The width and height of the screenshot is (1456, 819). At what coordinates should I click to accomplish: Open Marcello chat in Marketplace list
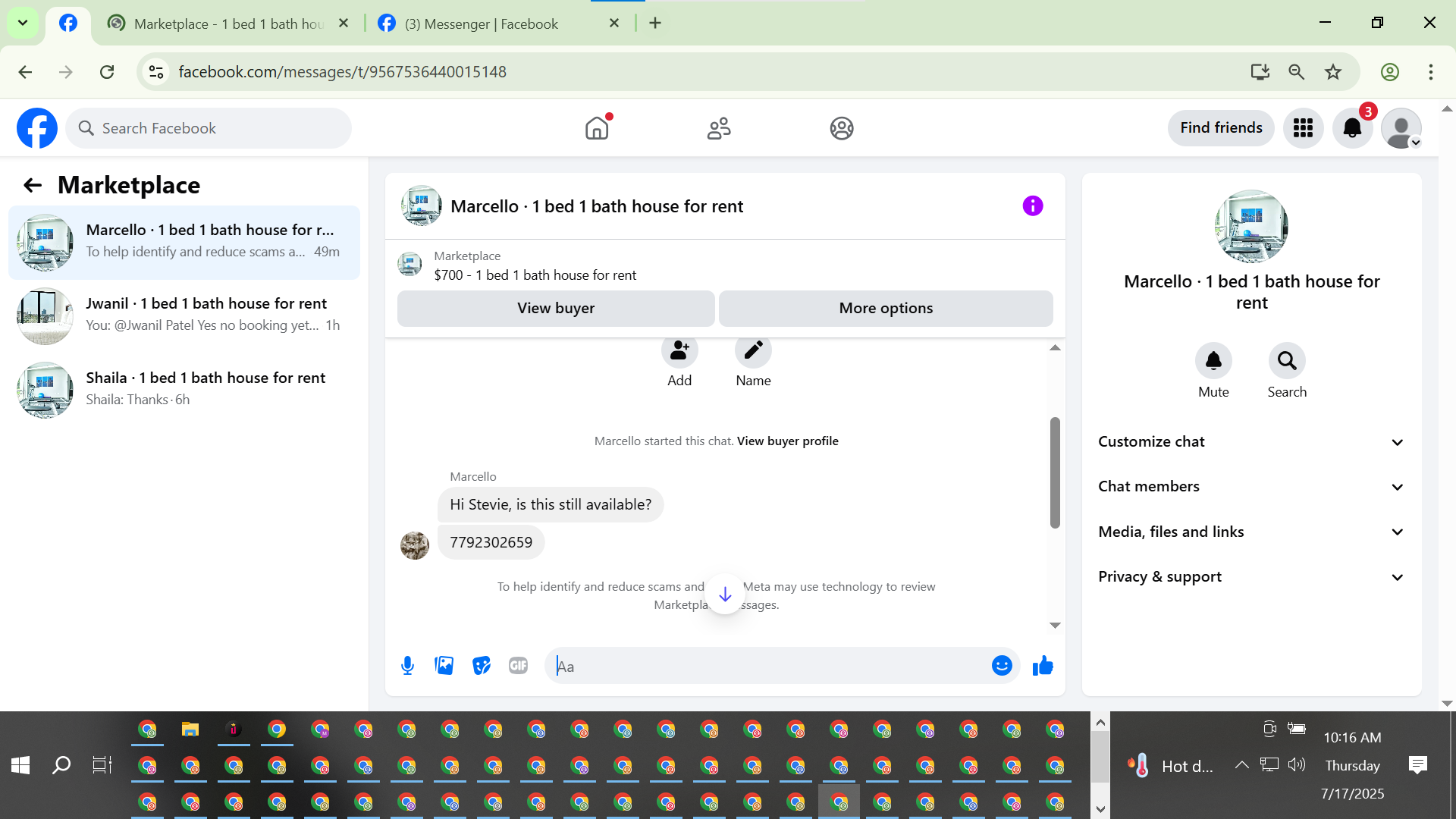point(184,242)
